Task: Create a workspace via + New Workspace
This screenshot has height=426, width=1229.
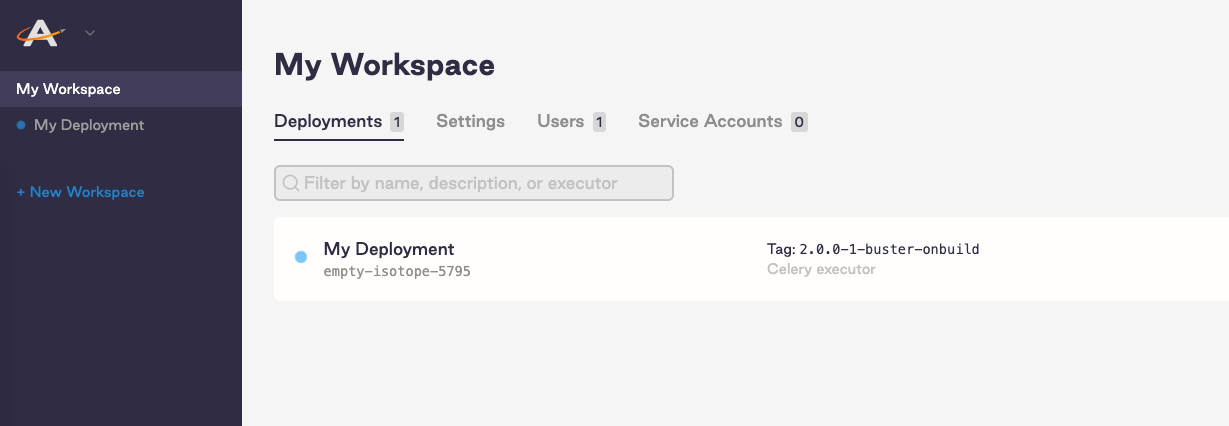Action: (80, 192)
